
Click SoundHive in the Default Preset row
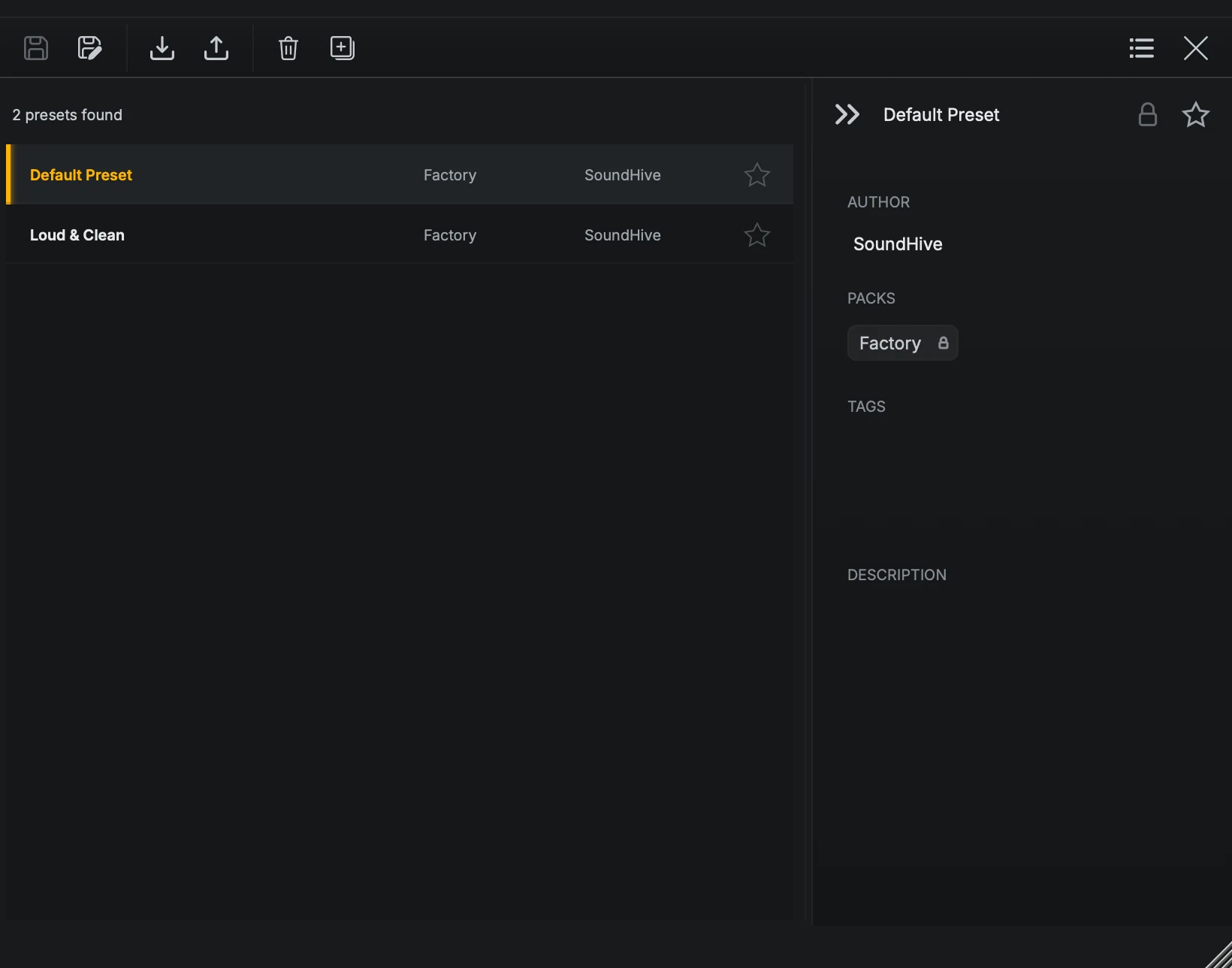[623, 175]
